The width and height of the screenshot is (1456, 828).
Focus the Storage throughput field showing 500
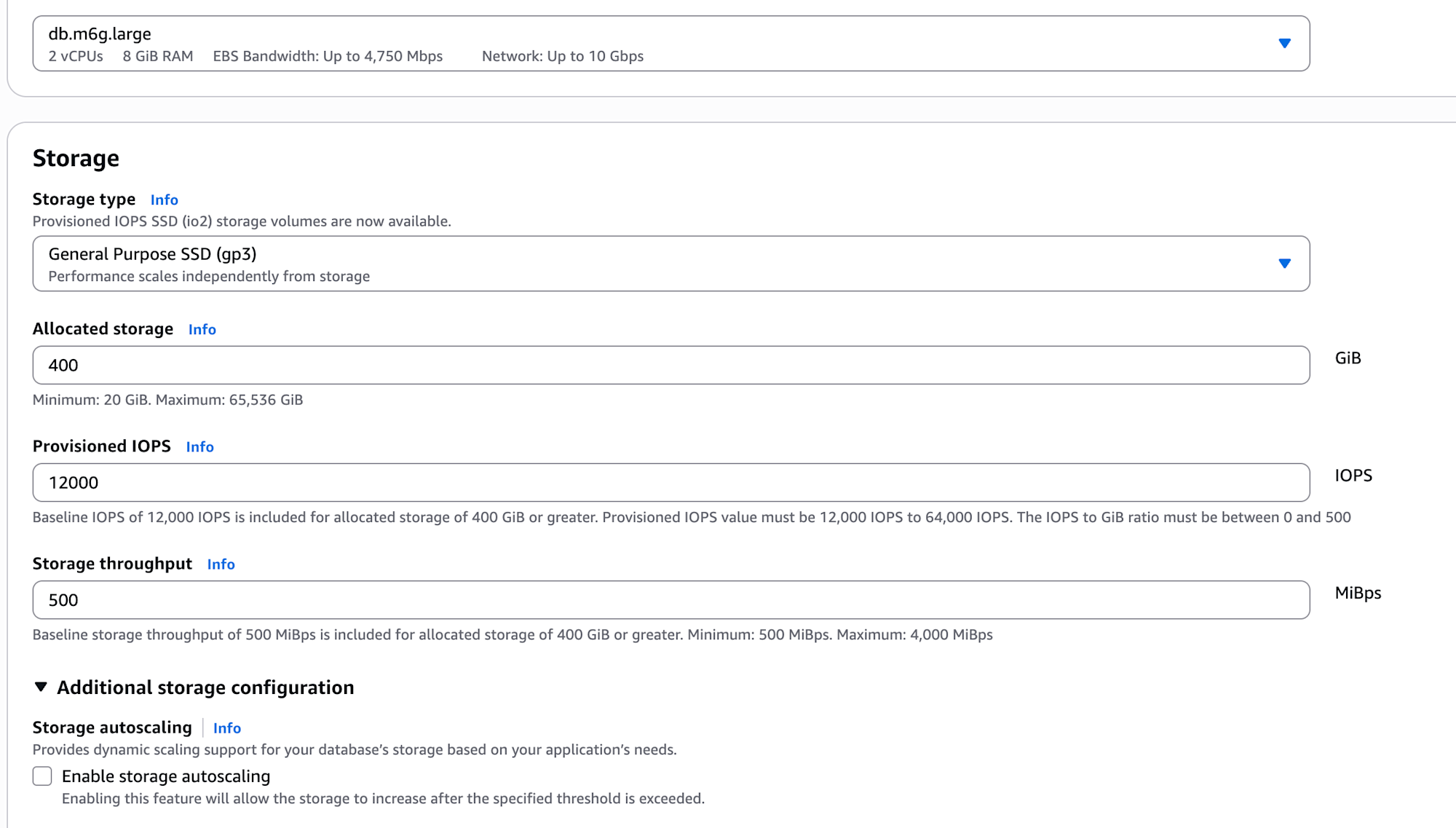pyautogui.click(x=670, y=600)
